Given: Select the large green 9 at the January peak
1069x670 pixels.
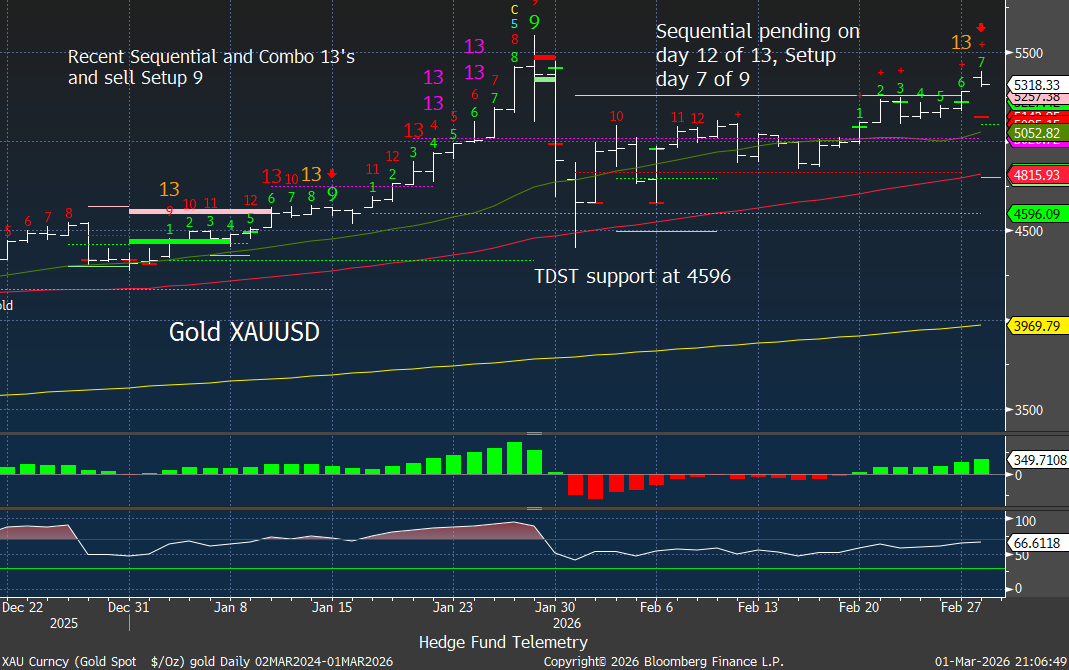Looking at the screenshot, I should tap(535, 21).
